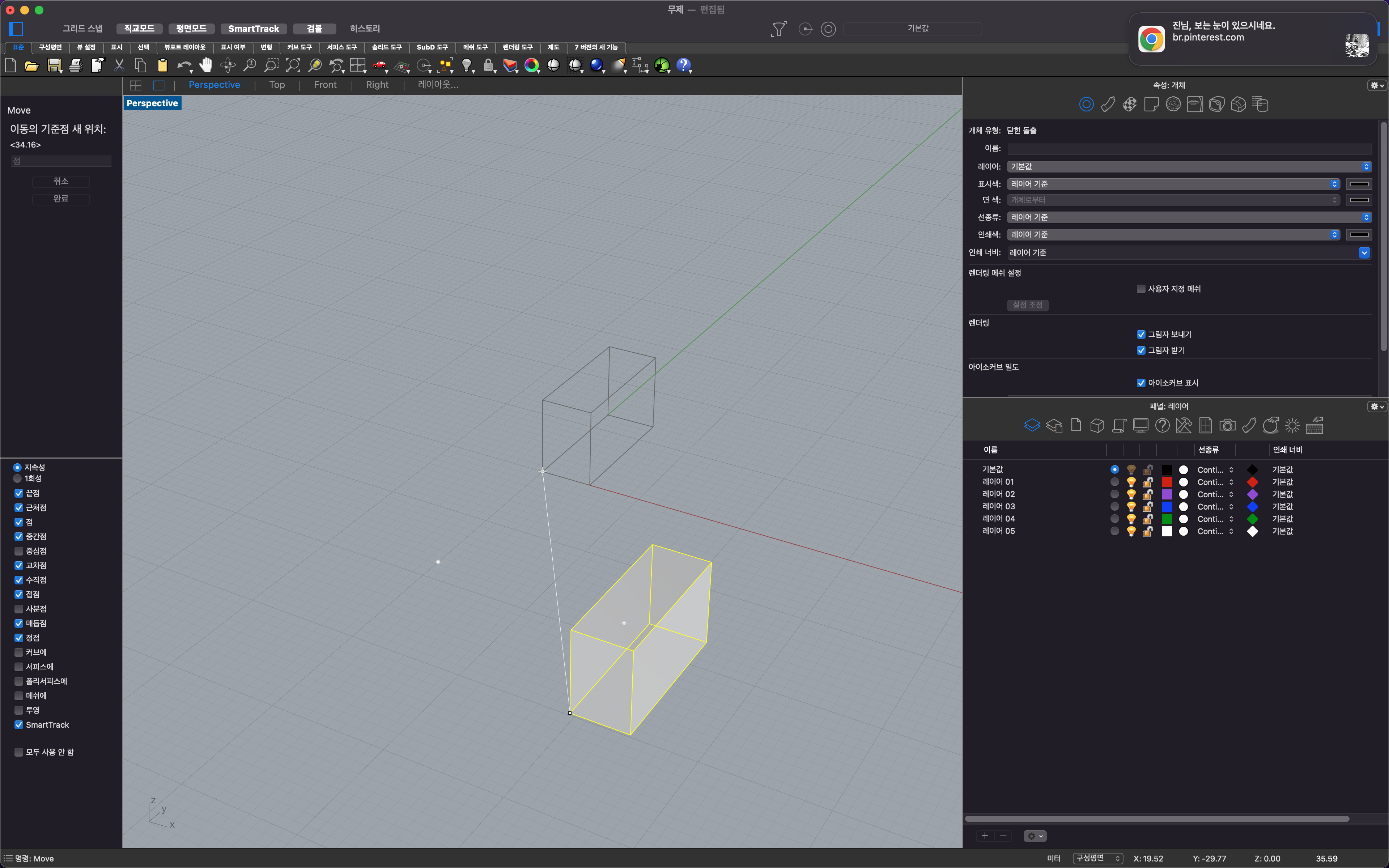
Task: Select the Cut scissors icon
Action: coord(119,65)
